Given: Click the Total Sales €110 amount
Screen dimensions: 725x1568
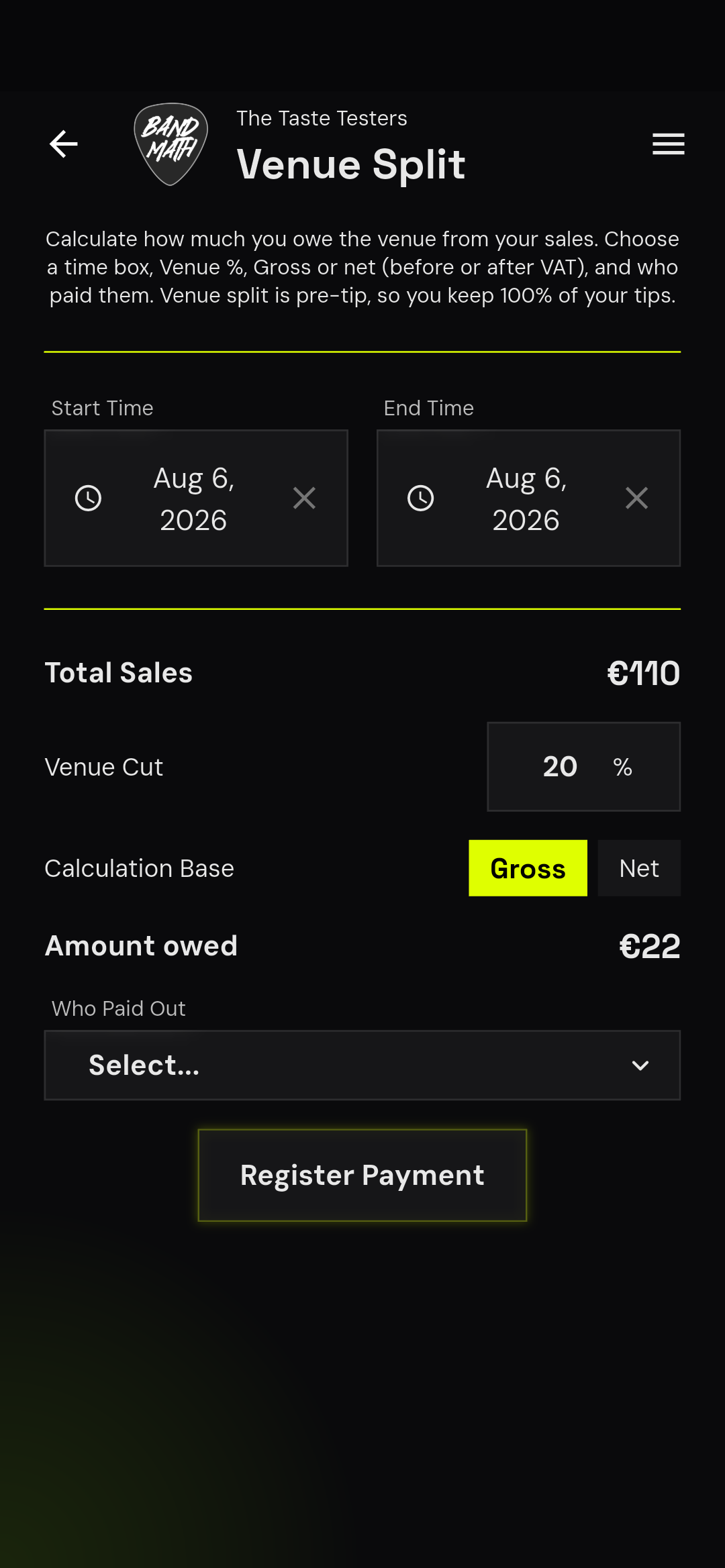Looking at the screenshot, I should coord(643,674).
